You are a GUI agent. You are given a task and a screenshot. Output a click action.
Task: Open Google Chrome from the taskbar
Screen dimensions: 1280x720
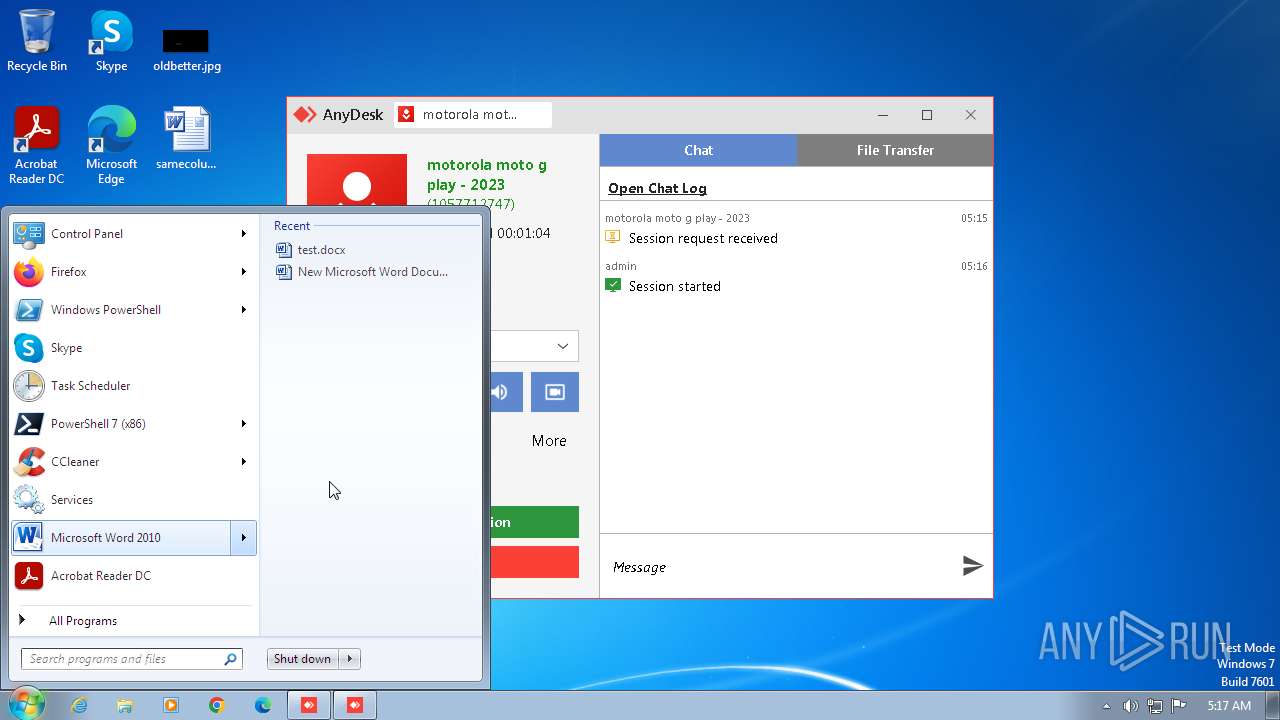click(x=217, y=705)
